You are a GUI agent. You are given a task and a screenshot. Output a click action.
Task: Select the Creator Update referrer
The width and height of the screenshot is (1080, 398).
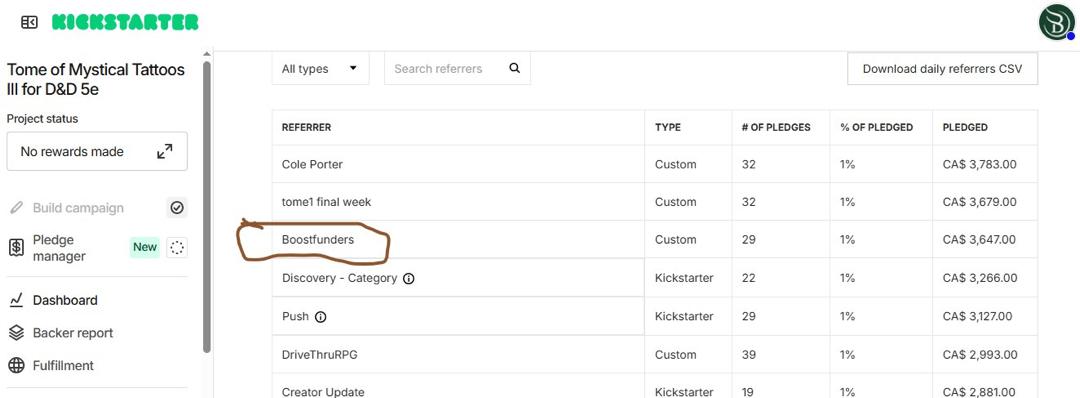(x=323, y=392)
